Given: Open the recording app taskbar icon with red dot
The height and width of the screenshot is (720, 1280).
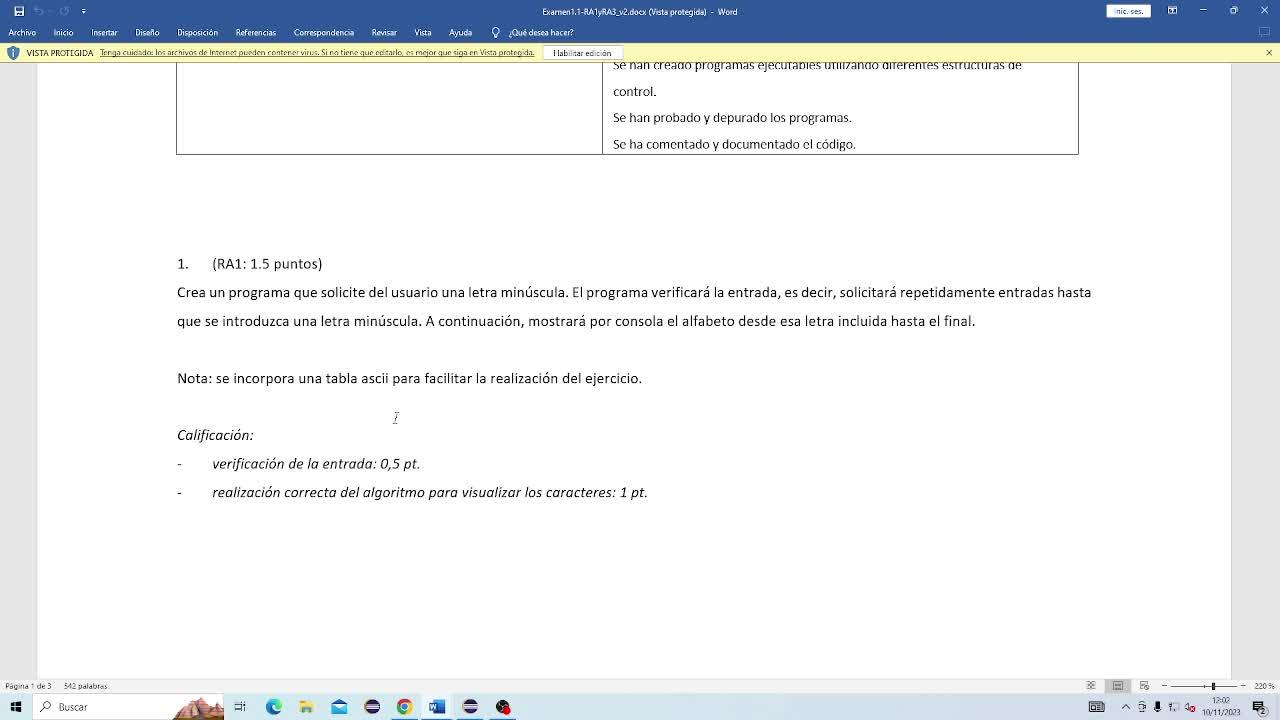Looking at the screenshot, I should coord(503,707).
